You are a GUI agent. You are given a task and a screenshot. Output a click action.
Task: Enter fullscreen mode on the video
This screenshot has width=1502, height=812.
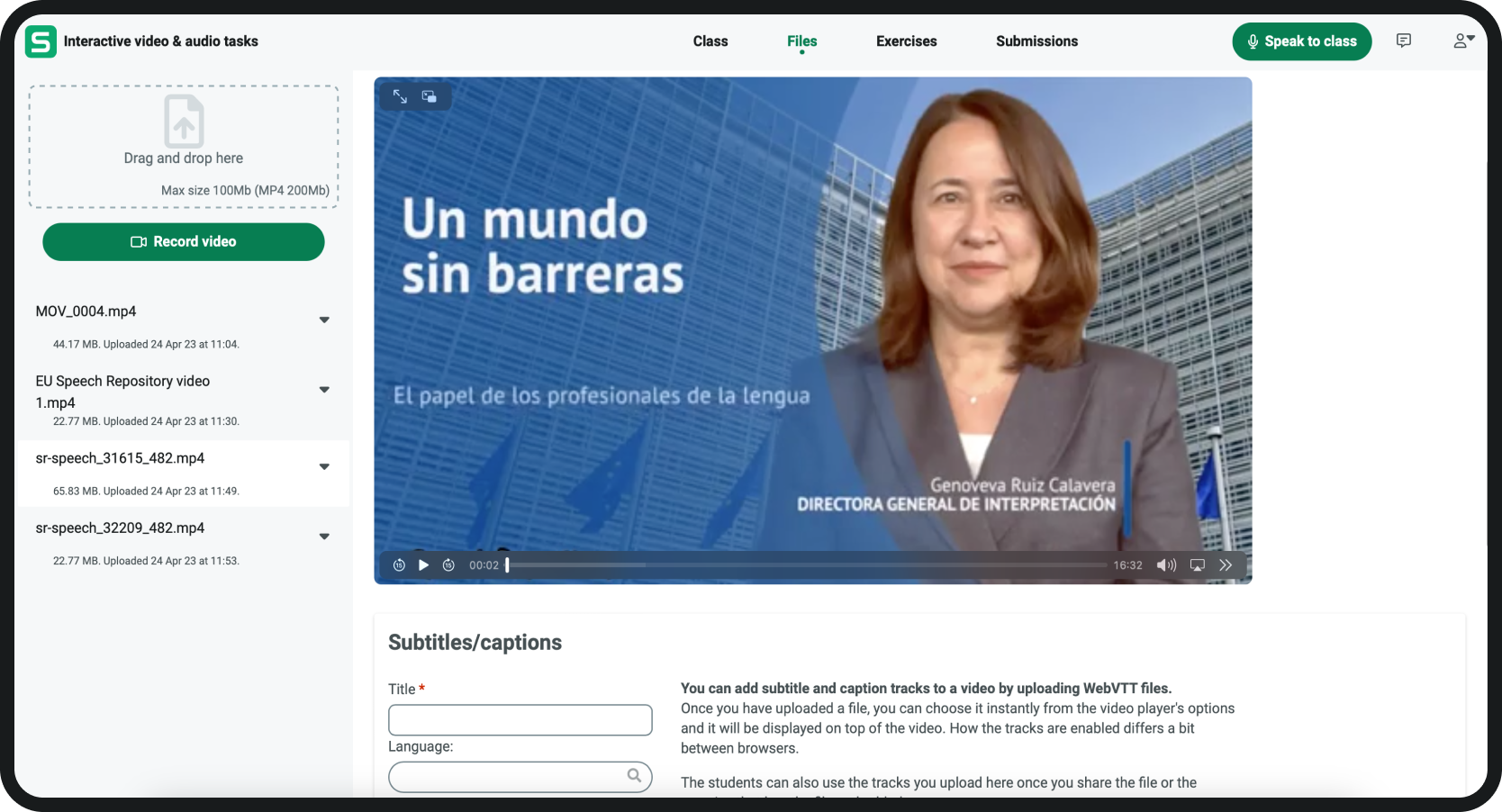pos(400,96)
